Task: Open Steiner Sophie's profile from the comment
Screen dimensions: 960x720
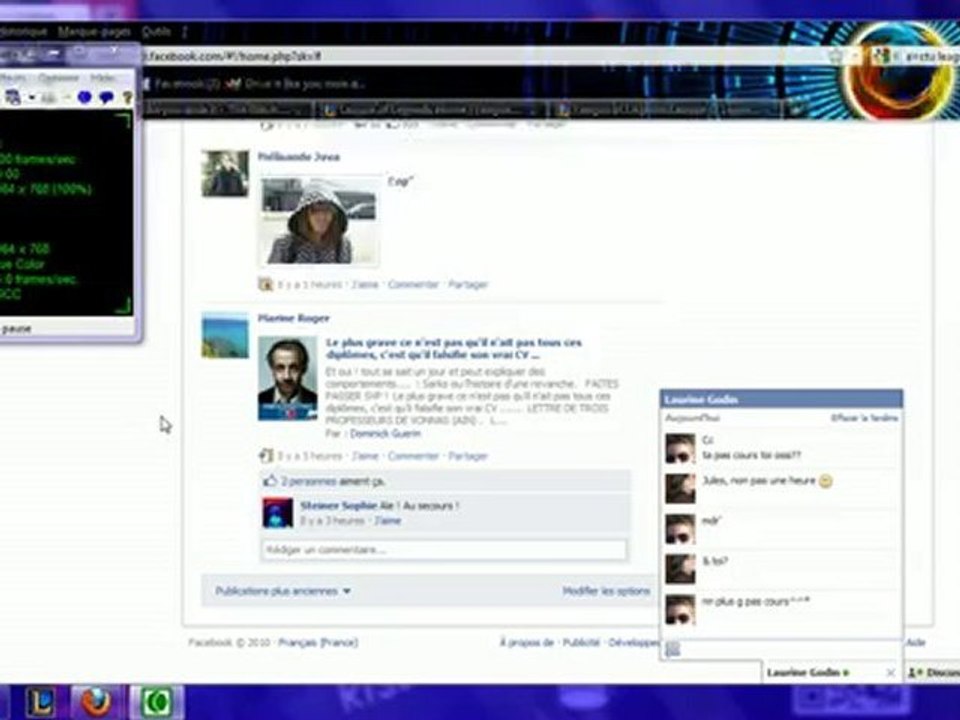Action: (339, 506)
